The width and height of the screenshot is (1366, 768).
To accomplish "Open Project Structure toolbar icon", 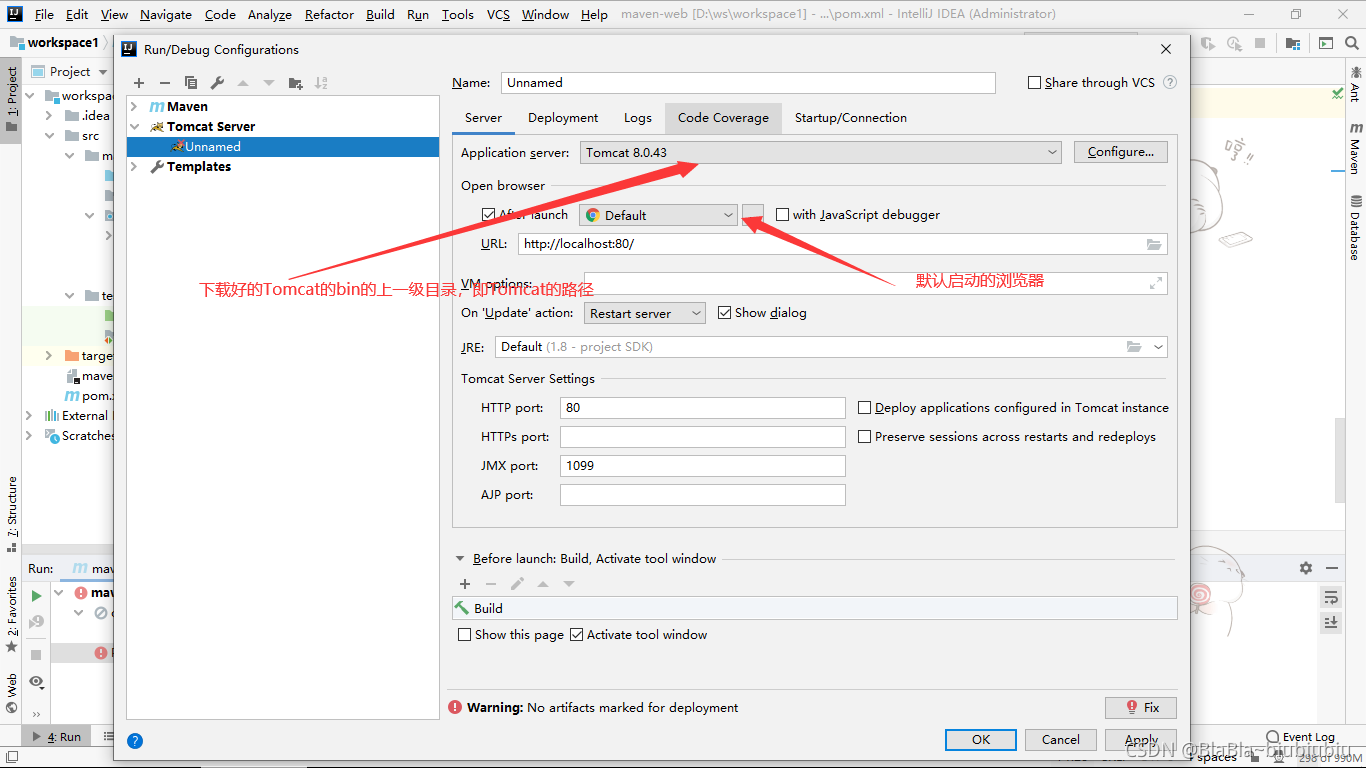I will coord(1293,43).
